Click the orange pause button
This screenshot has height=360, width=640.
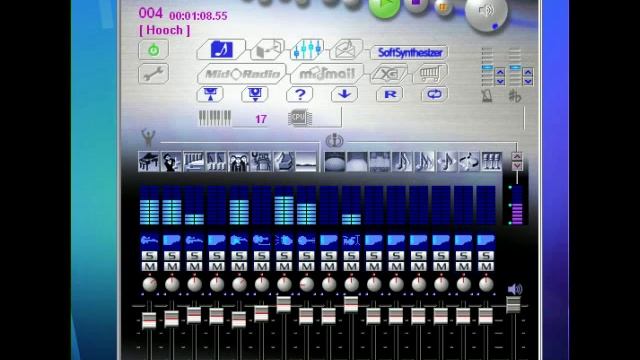pyautogui.click(x=443, y=7)
